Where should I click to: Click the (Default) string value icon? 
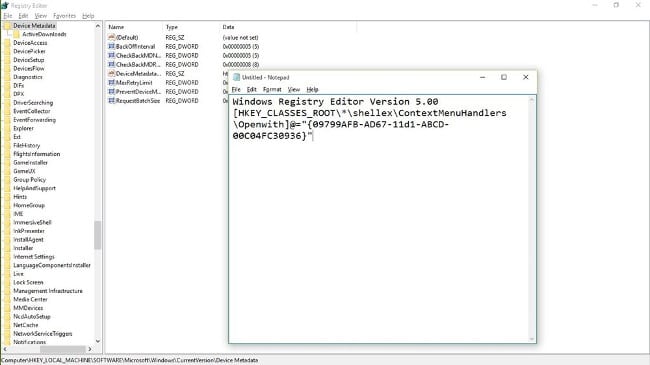click(111, 37)
